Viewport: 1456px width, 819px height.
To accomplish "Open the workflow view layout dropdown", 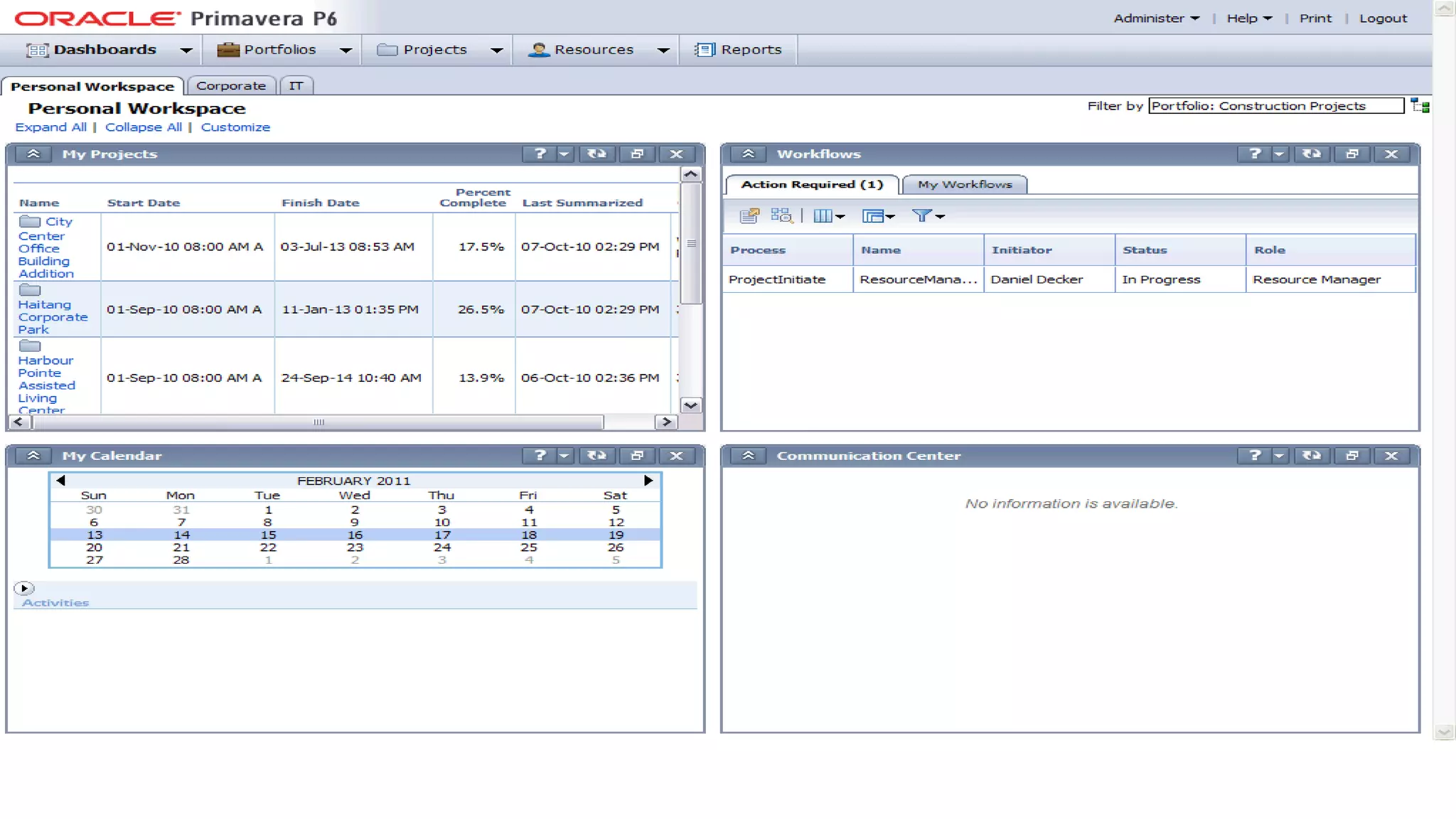I will (878, 215).
